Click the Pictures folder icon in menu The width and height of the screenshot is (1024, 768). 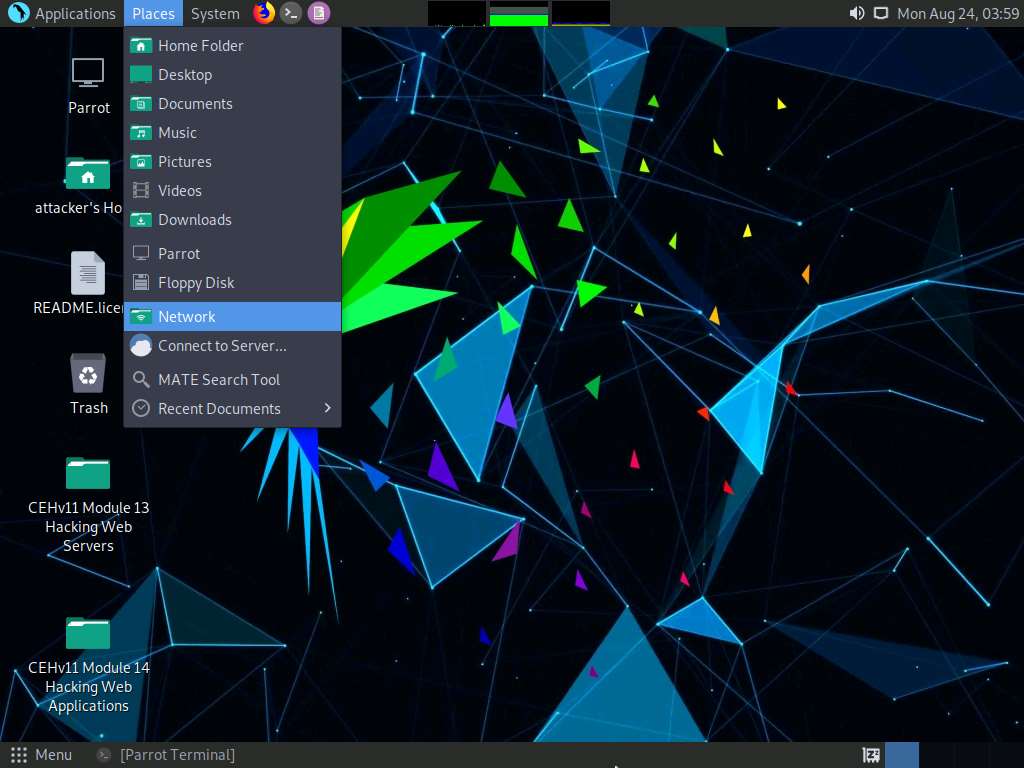(x=140, y=161)
